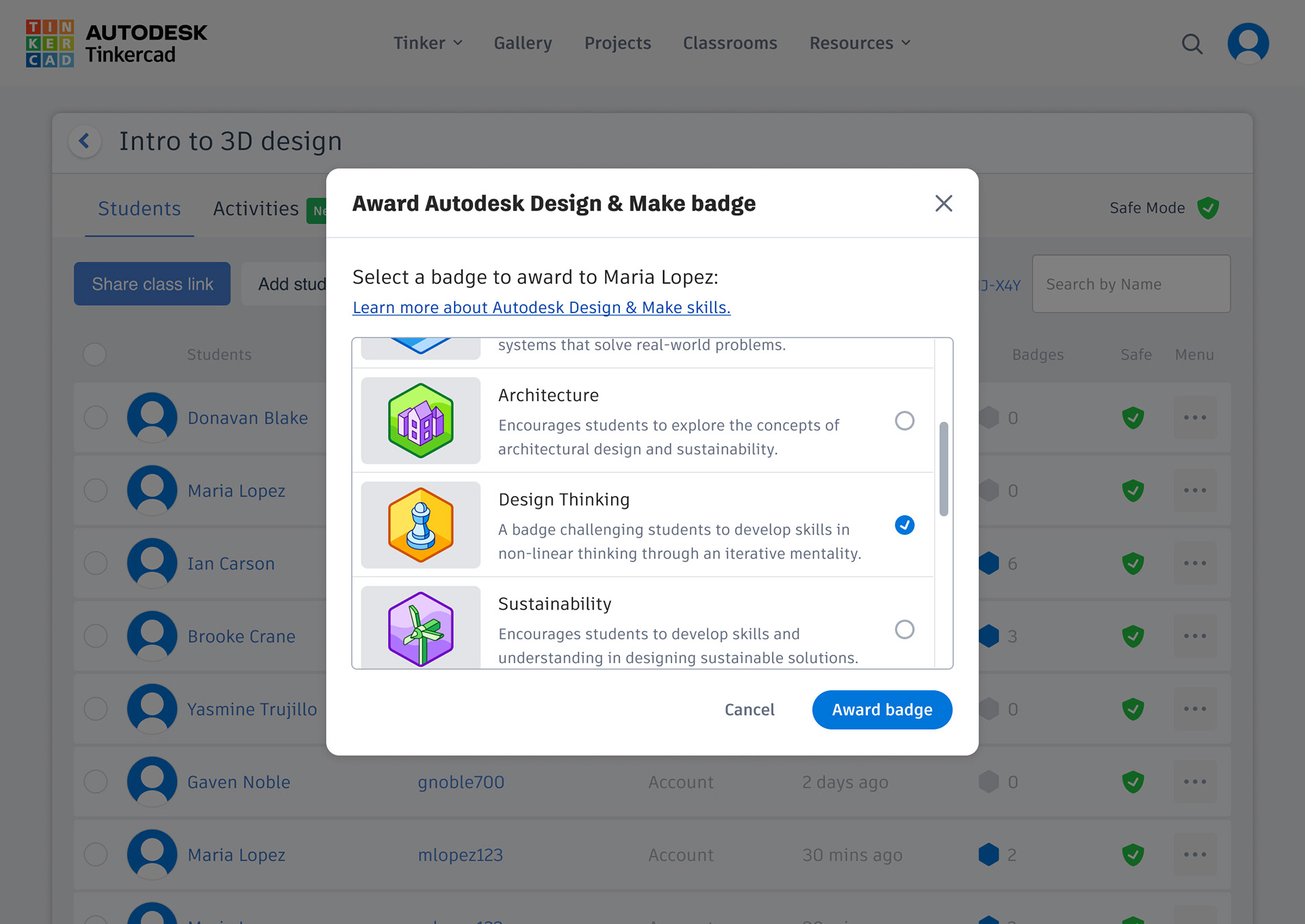Open the Classrooms nav item

click(729, 43)
